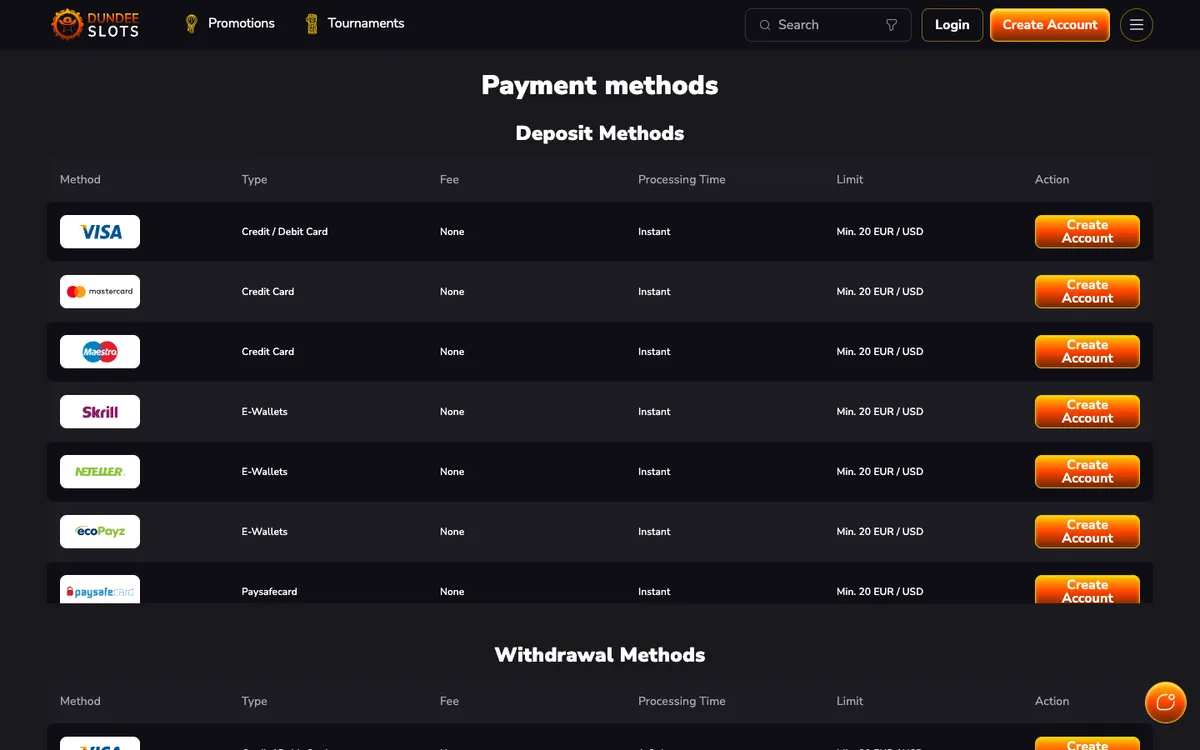The image size is (1200, 750).
Task: Click the E-Wallets type in ecoPayz row
Action: 265,532
